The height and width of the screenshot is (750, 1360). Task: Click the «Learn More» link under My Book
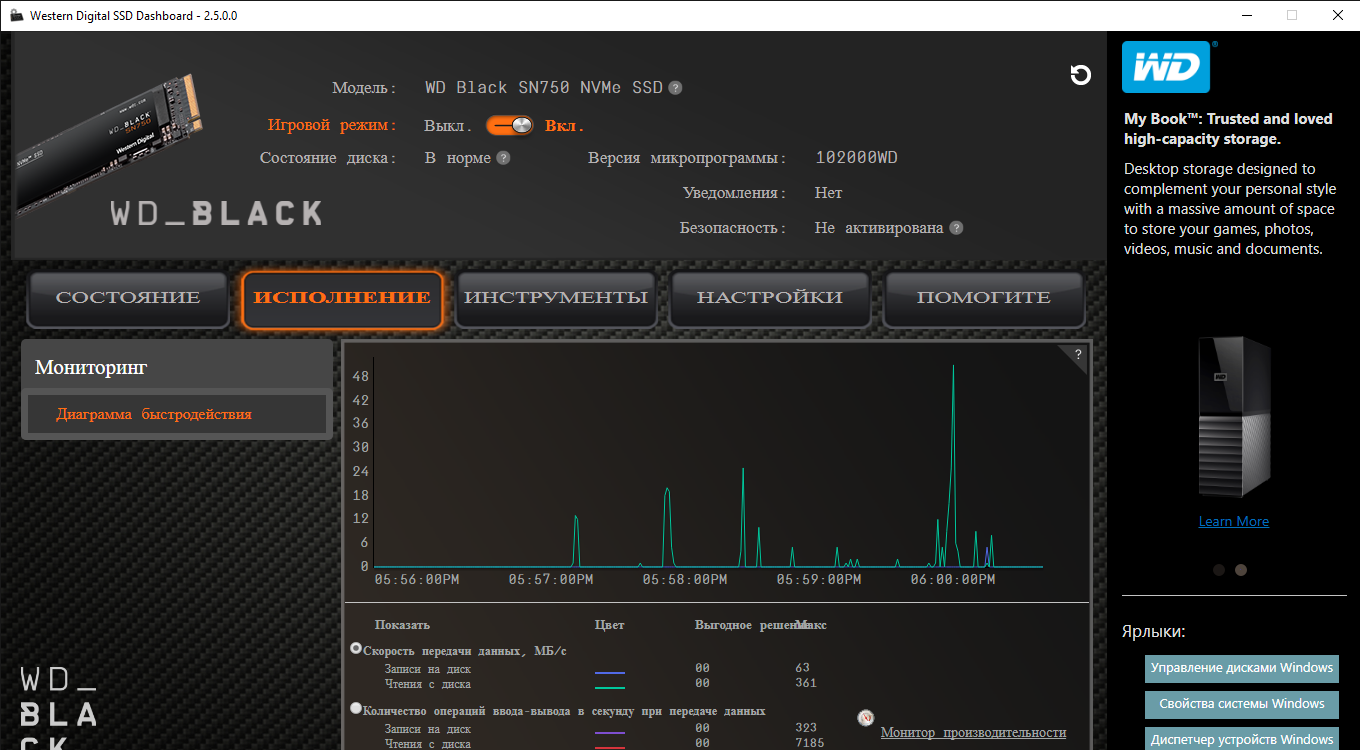coord(1233,521)
